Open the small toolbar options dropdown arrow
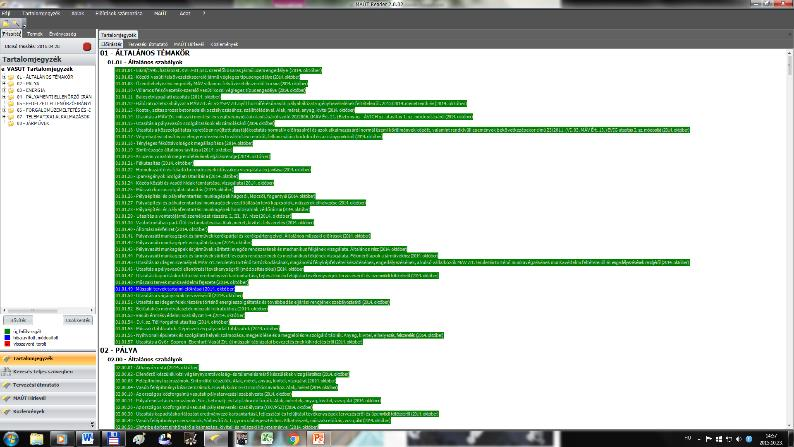This screenshot has height=447, width=794. coord(24,25)
